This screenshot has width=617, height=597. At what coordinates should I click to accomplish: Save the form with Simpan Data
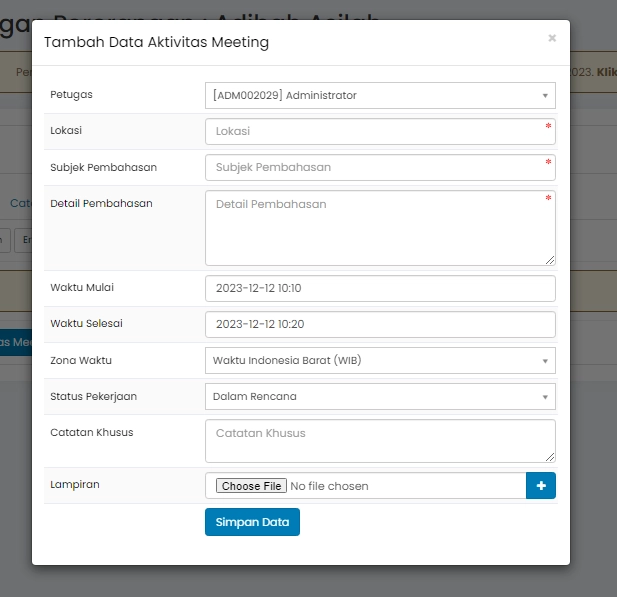pyautogui.click(x=252, y=522)
